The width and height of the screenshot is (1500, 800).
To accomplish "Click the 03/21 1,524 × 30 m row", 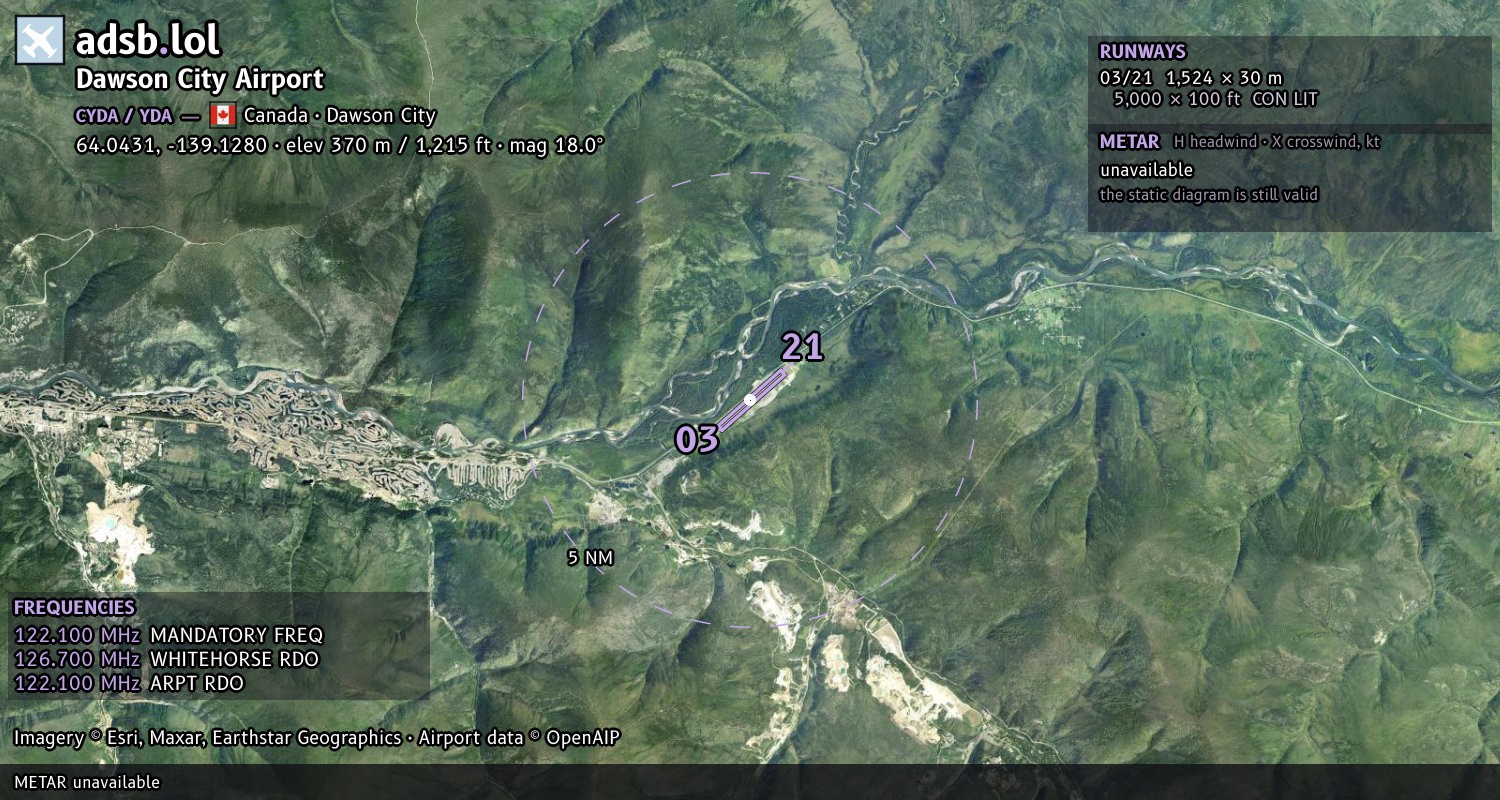I will click(x=1190, y=77).
